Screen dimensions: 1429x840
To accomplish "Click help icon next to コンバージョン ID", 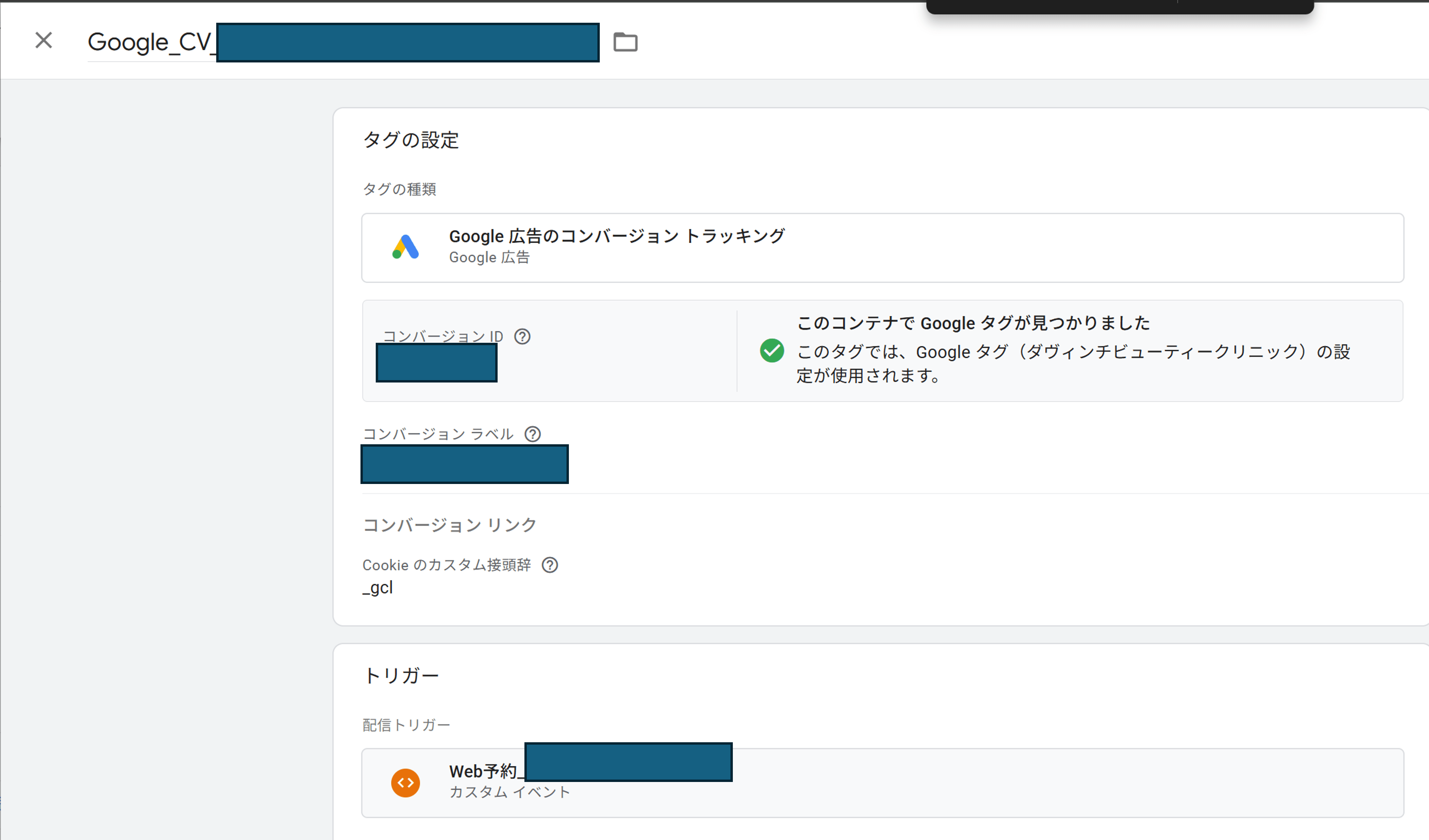I will pos(522,337).
